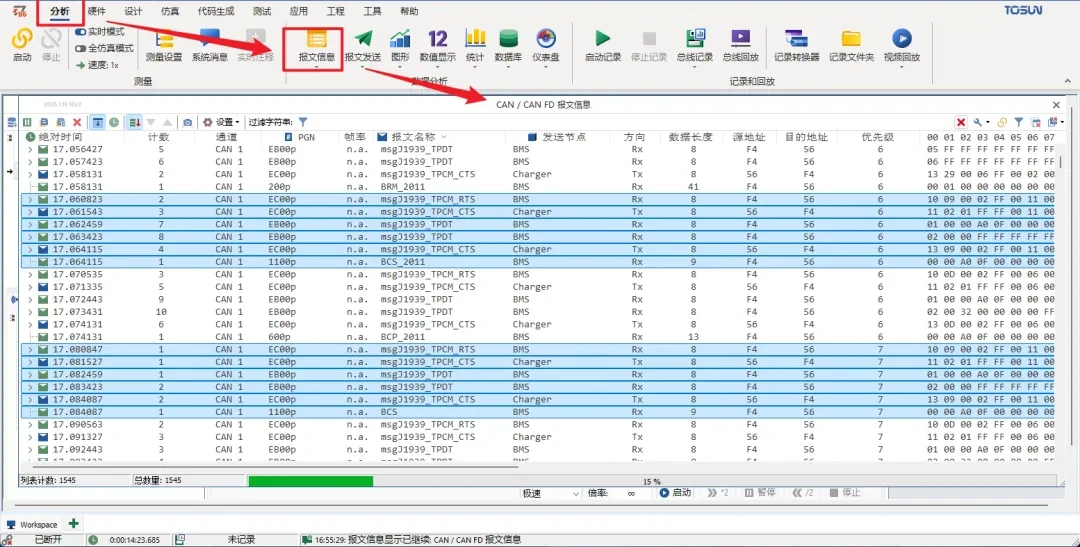
Task: Expand the 17.080847 message row
Action: 30,349
